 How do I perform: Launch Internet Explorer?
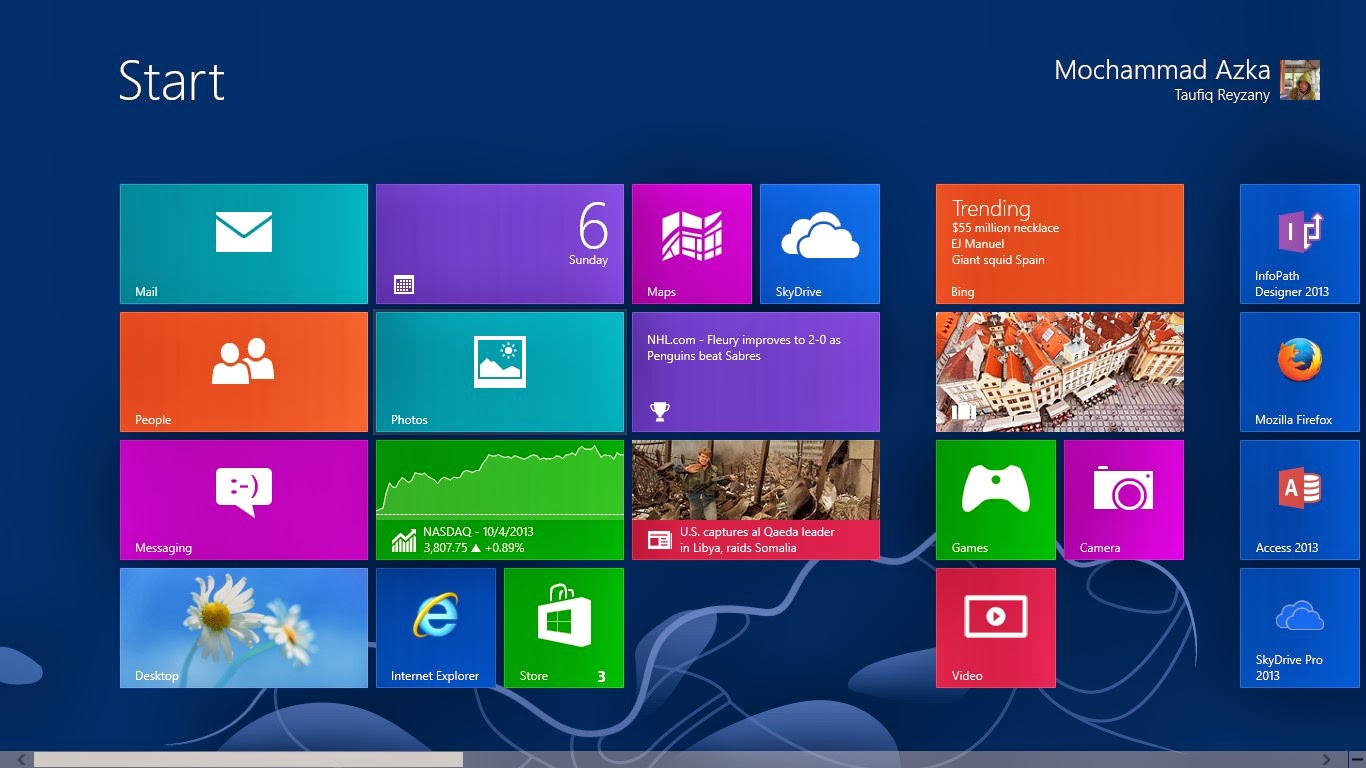pyautogui.click(x=436, y=628)
